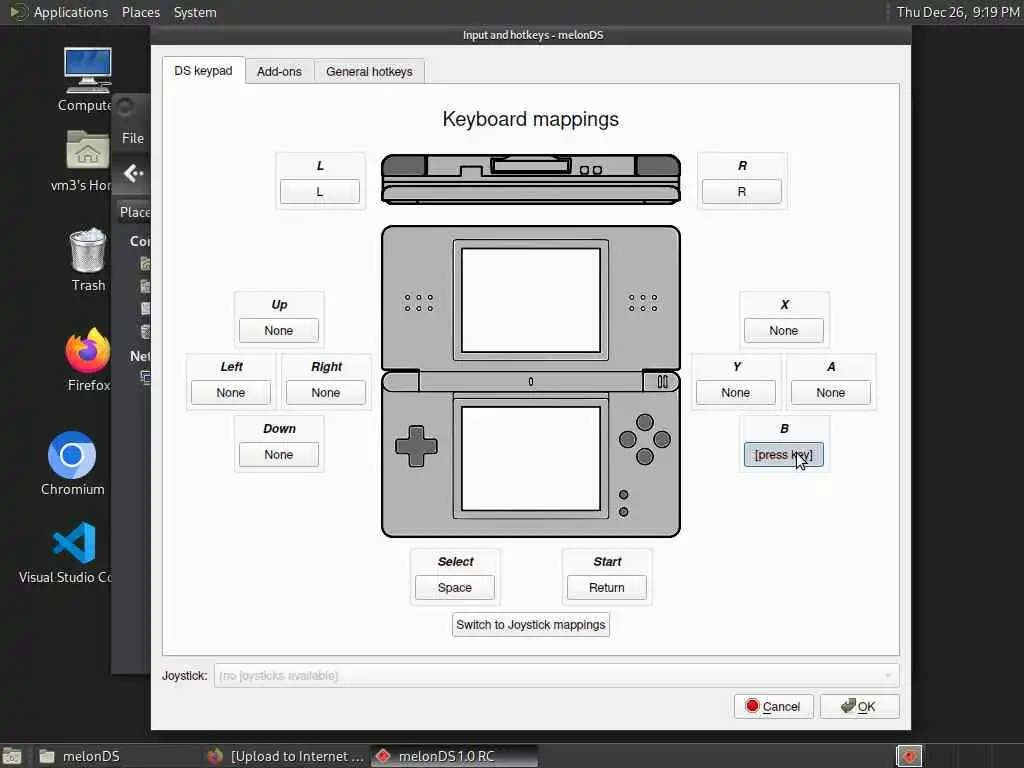Confirm settings with OK button
Image resolution: width=1024 pixels, height=768 pixels.
coord(859,706)
